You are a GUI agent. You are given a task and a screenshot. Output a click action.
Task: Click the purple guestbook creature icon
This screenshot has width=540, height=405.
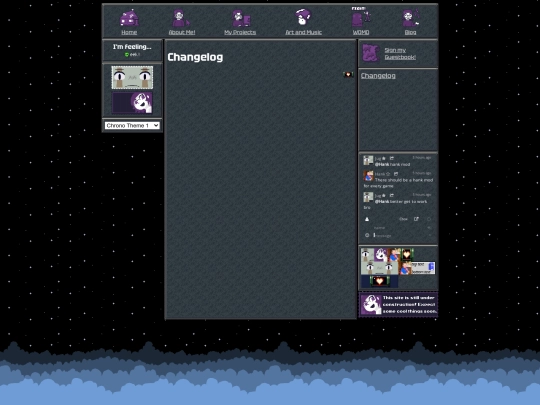371,53
